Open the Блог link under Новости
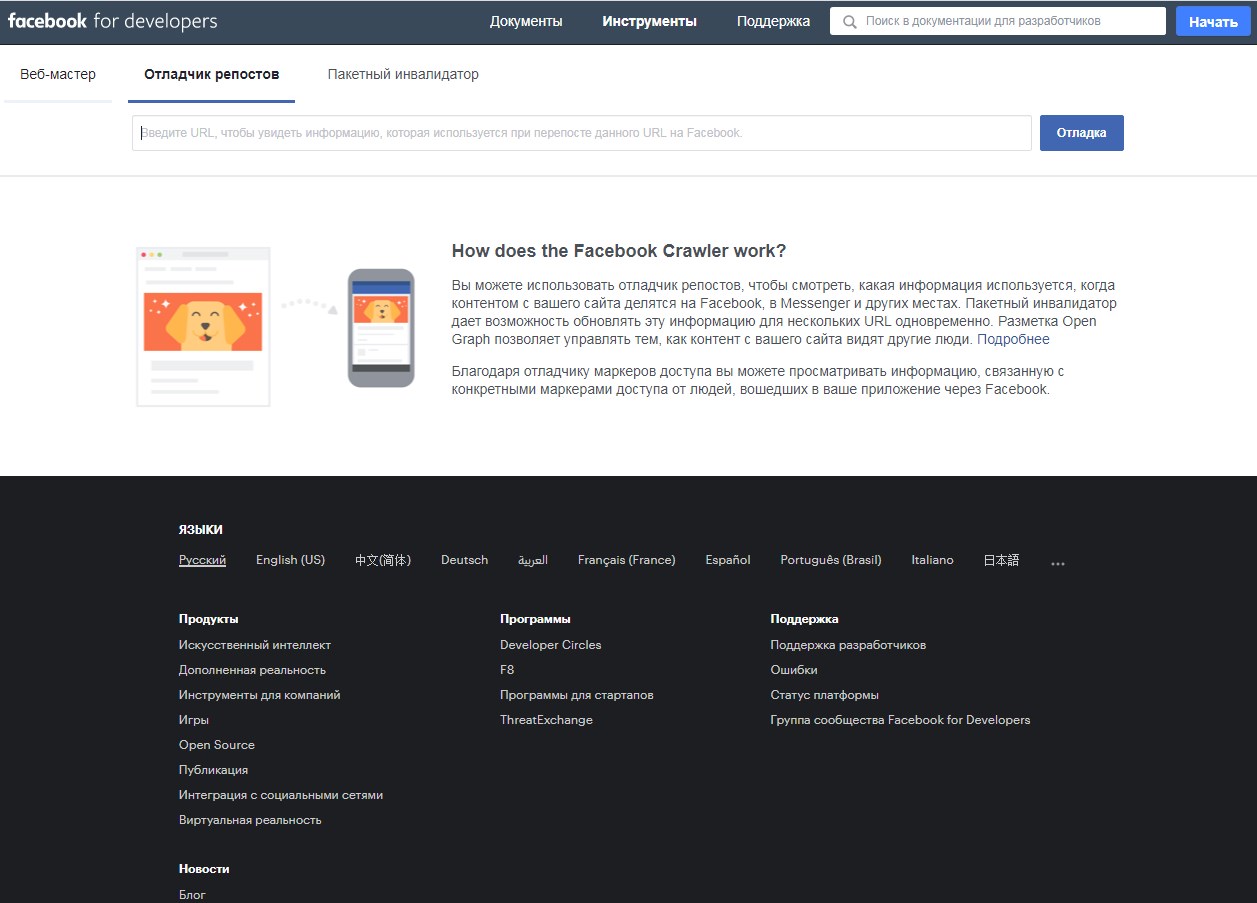Viewport: 1257px width, 903px height. [x=193, y=895]
